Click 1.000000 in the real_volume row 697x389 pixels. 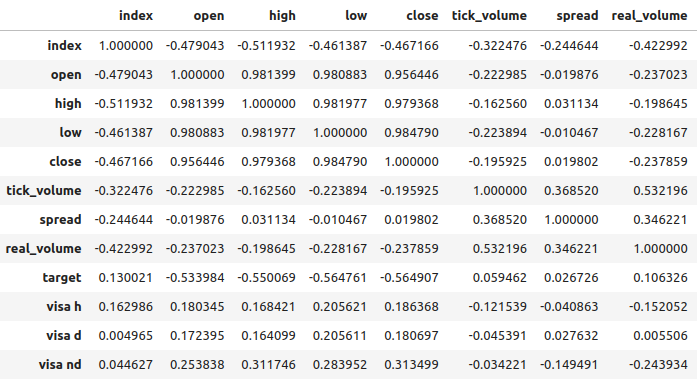[x=661, y=249]
